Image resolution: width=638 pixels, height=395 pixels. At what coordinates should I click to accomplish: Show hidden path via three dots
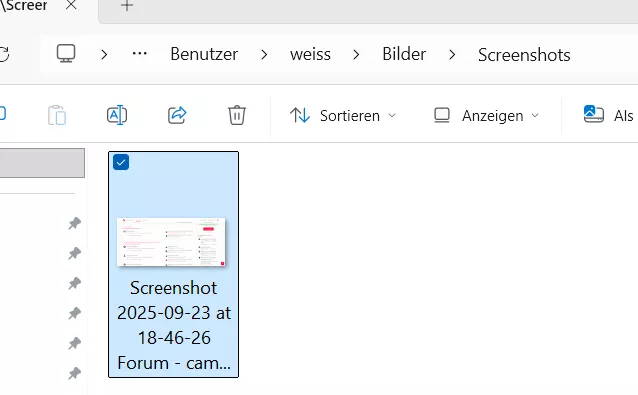[x=140, y=54]
